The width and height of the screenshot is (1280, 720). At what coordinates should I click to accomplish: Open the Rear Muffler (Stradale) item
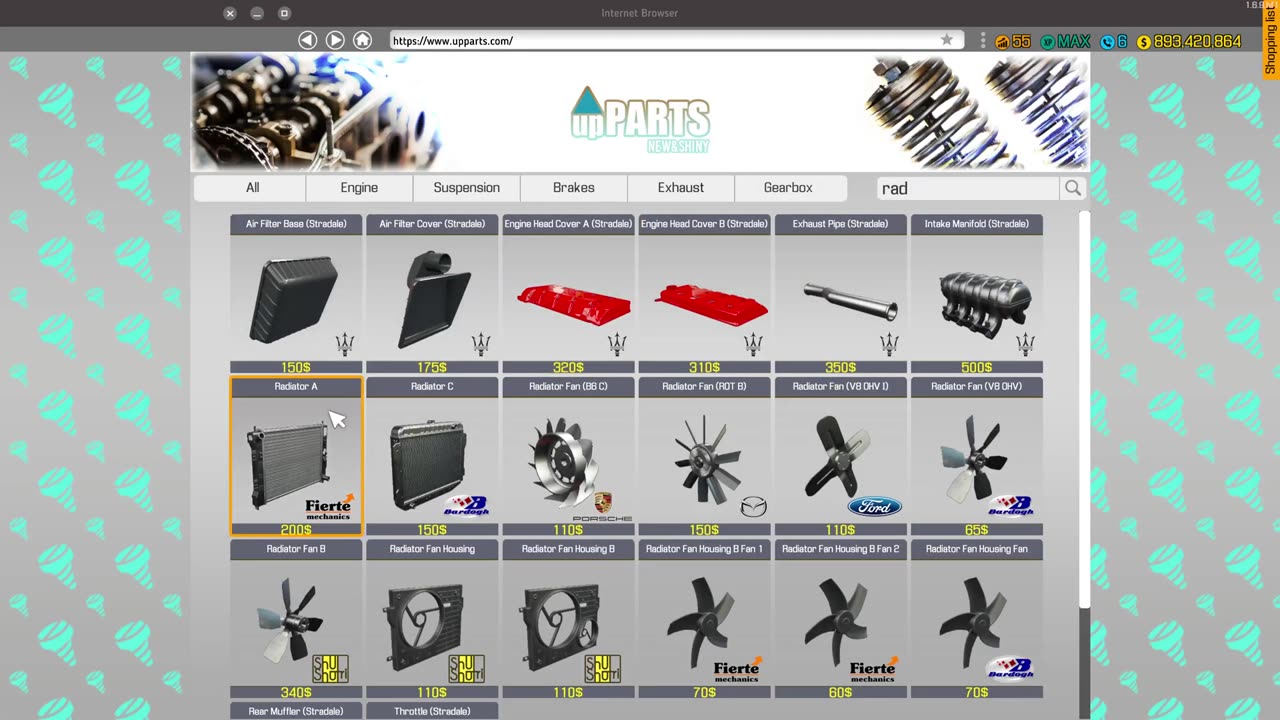(296, 711)
